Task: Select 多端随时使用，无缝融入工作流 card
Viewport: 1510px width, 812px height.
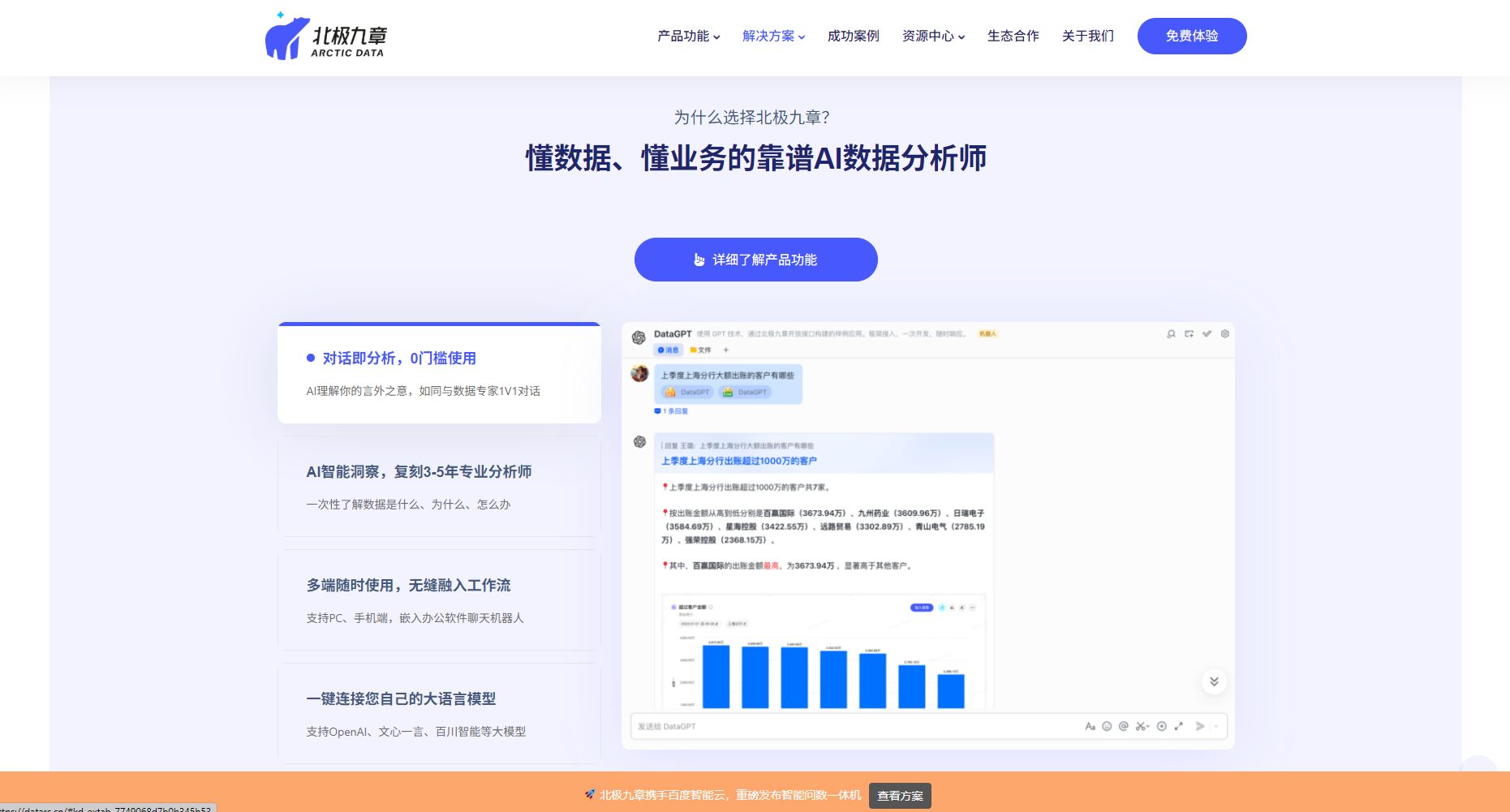Action: point(439,600)
